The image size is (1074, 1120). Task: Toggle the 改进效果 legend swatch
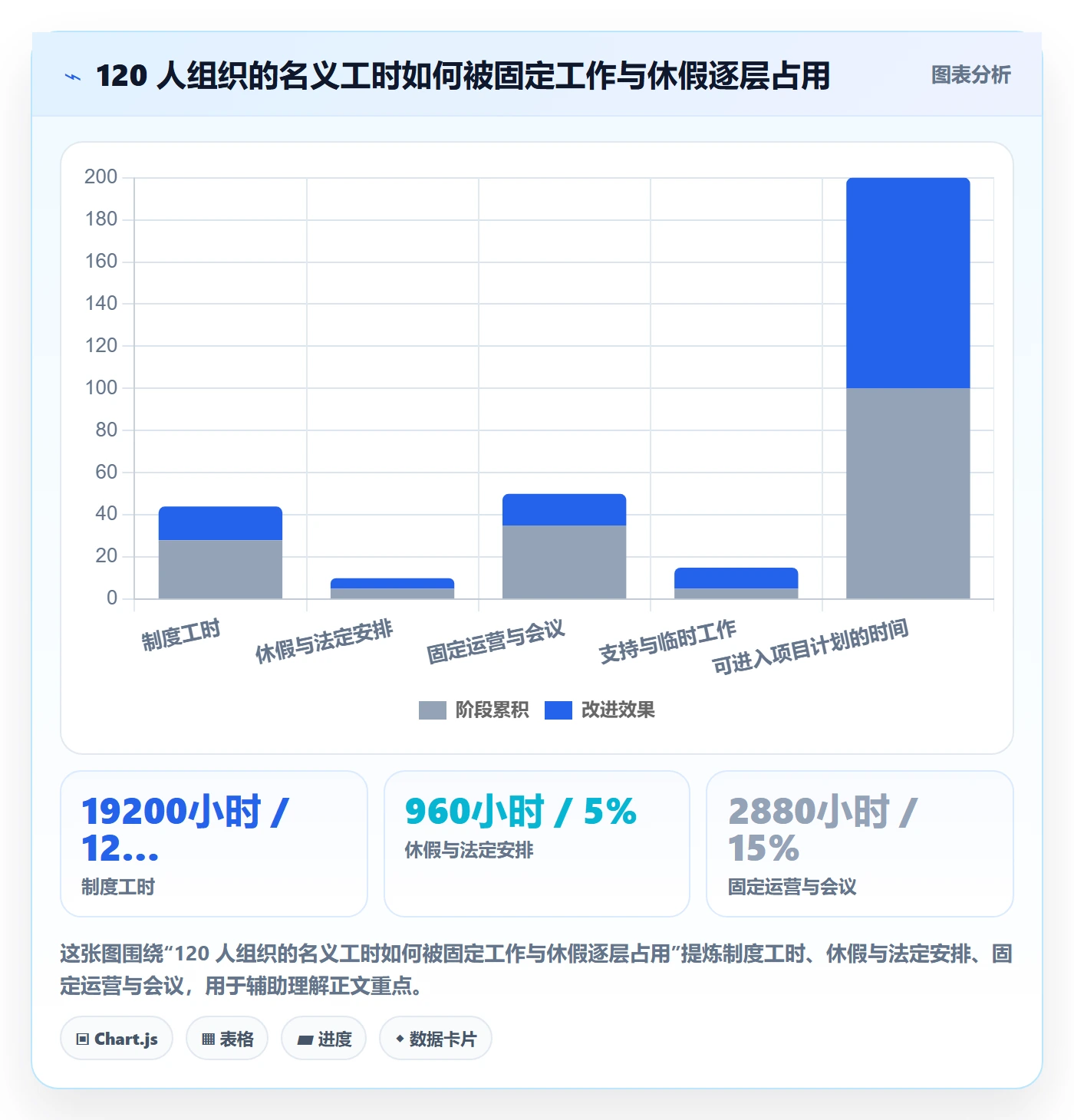pyautogui.click(x=558, y=710)
